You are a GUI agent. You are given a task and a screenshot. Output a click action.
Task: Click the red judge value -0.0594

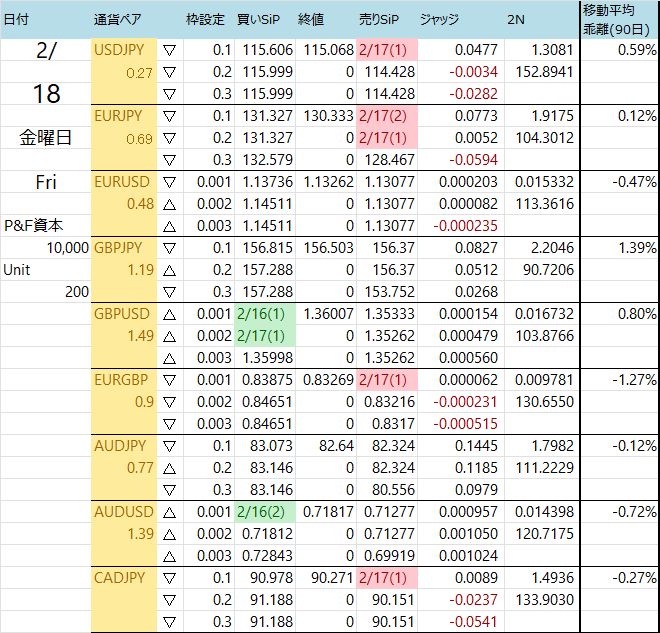click(x=461, y=160)
